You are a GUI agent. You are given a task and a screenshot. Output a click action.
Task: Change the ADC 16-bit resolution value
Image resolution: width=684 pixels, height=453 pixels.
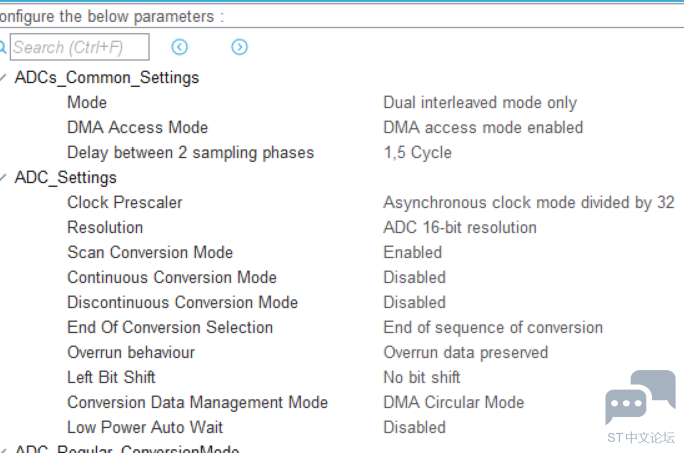click(460, 227)
